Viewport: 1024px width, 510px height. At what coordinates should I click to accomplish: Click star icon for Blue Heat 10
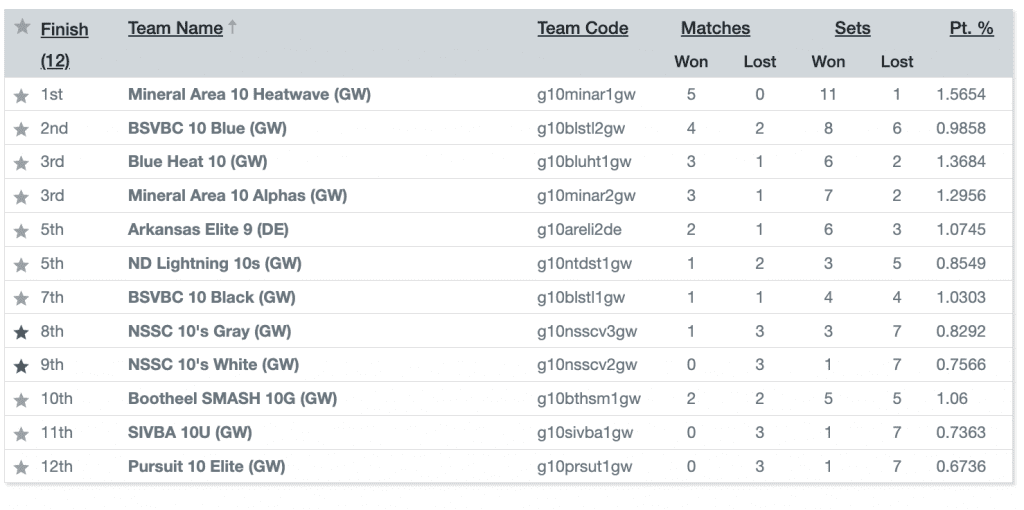coord(22,163)
